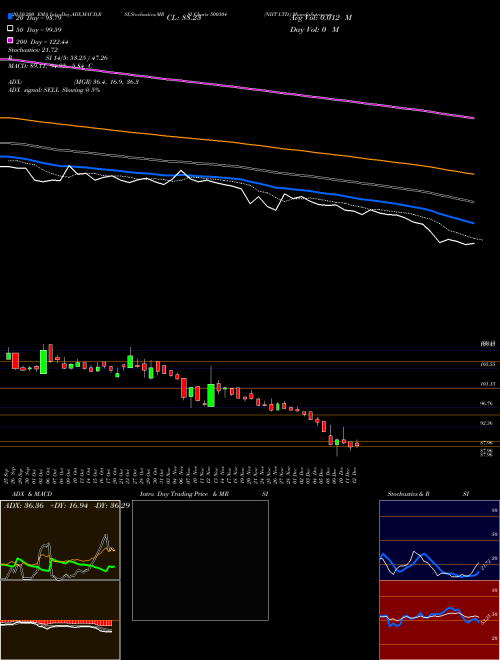This screenshot has width=500, height=660.
Task: Click the empty Intra Day Trading Price panel
Action: tap(200, 560)
